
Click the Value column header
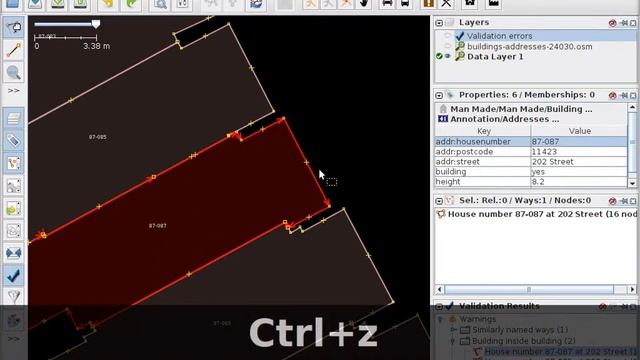click(579, 131)
